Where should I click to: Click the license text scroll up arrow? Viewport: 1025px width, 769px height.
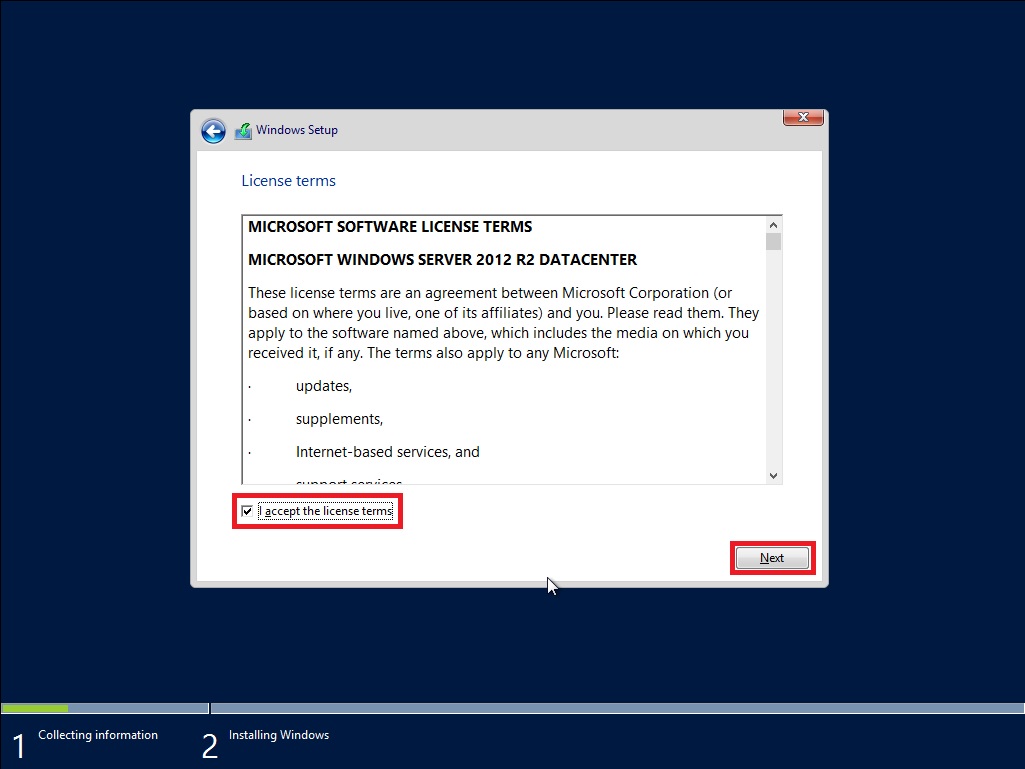[773, 225]
